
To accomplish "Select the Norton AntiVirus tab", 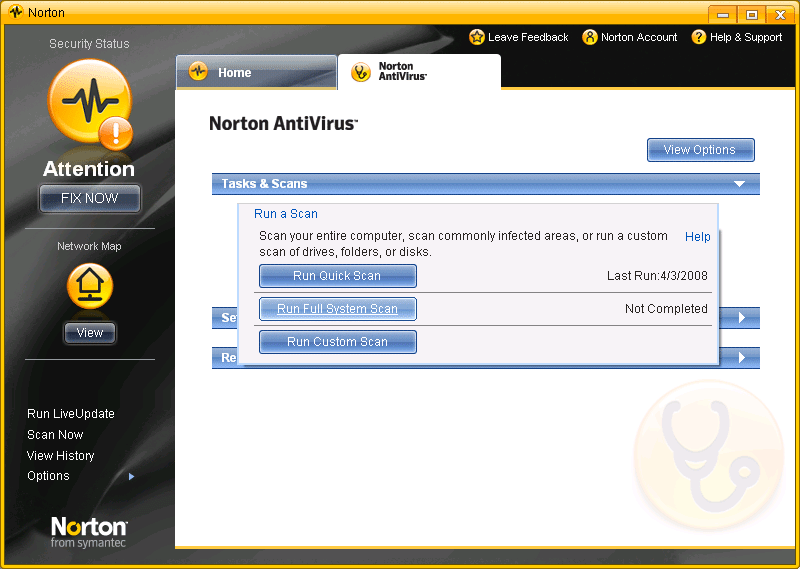I will pyautogui.click(x=419, y=72).
